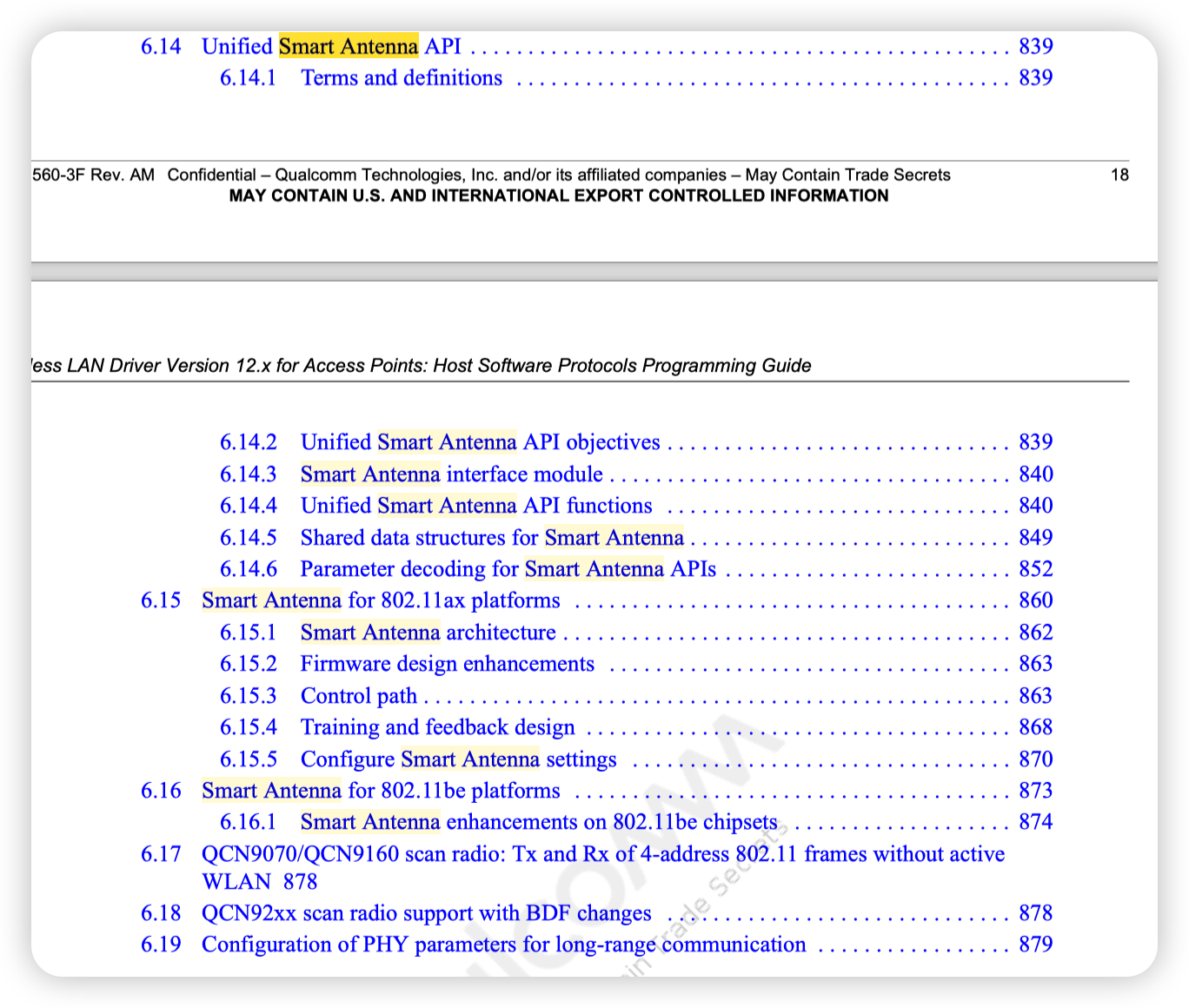Viewport: 1189px width, 1008px height.
Task: Go to Smart Antenna for 802.11ax platforms
Action: point(380,600)
